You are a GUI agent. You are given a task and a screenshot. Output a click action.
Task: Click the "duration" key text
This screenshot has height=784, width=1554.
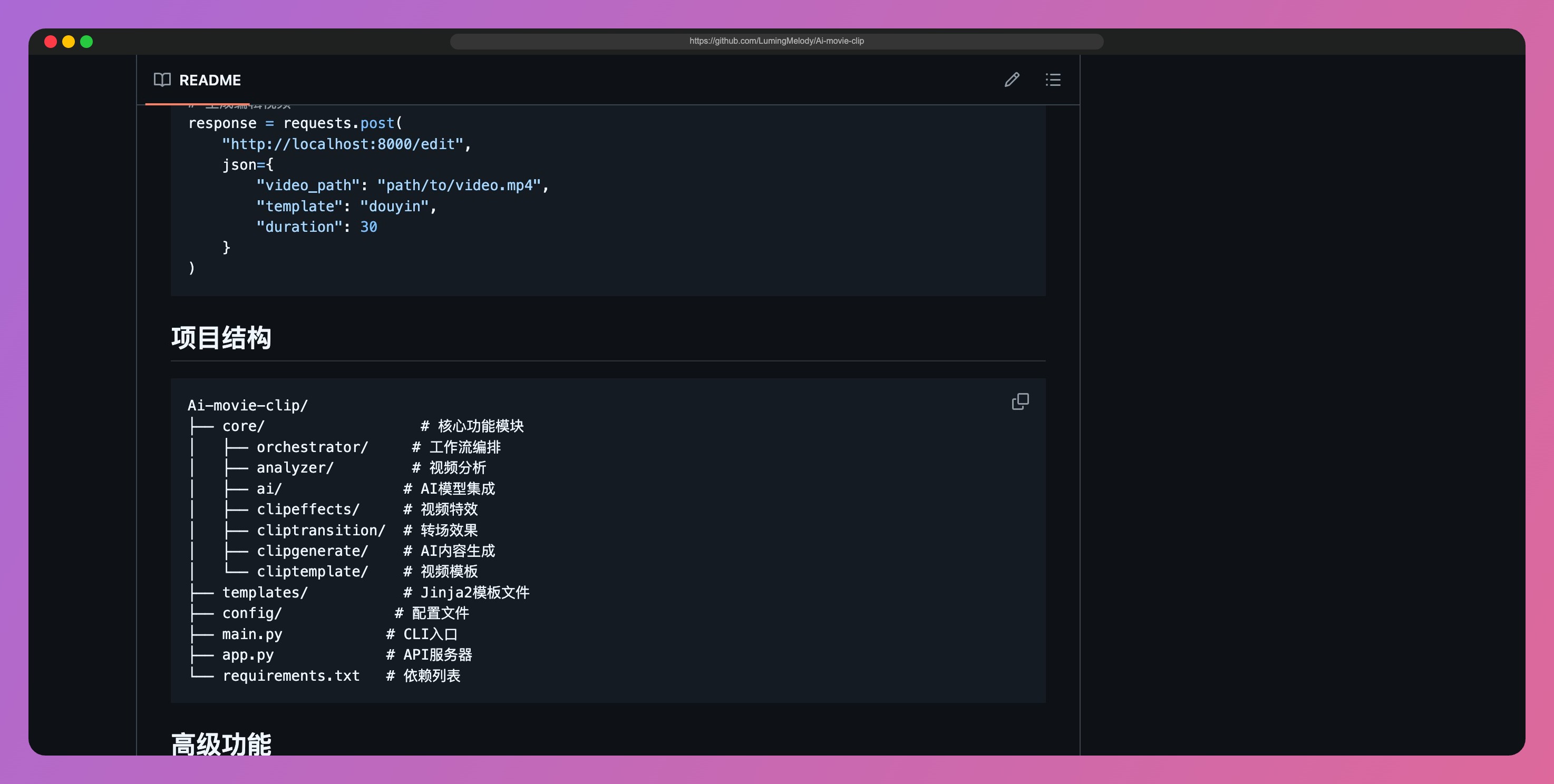click(299, 227)
